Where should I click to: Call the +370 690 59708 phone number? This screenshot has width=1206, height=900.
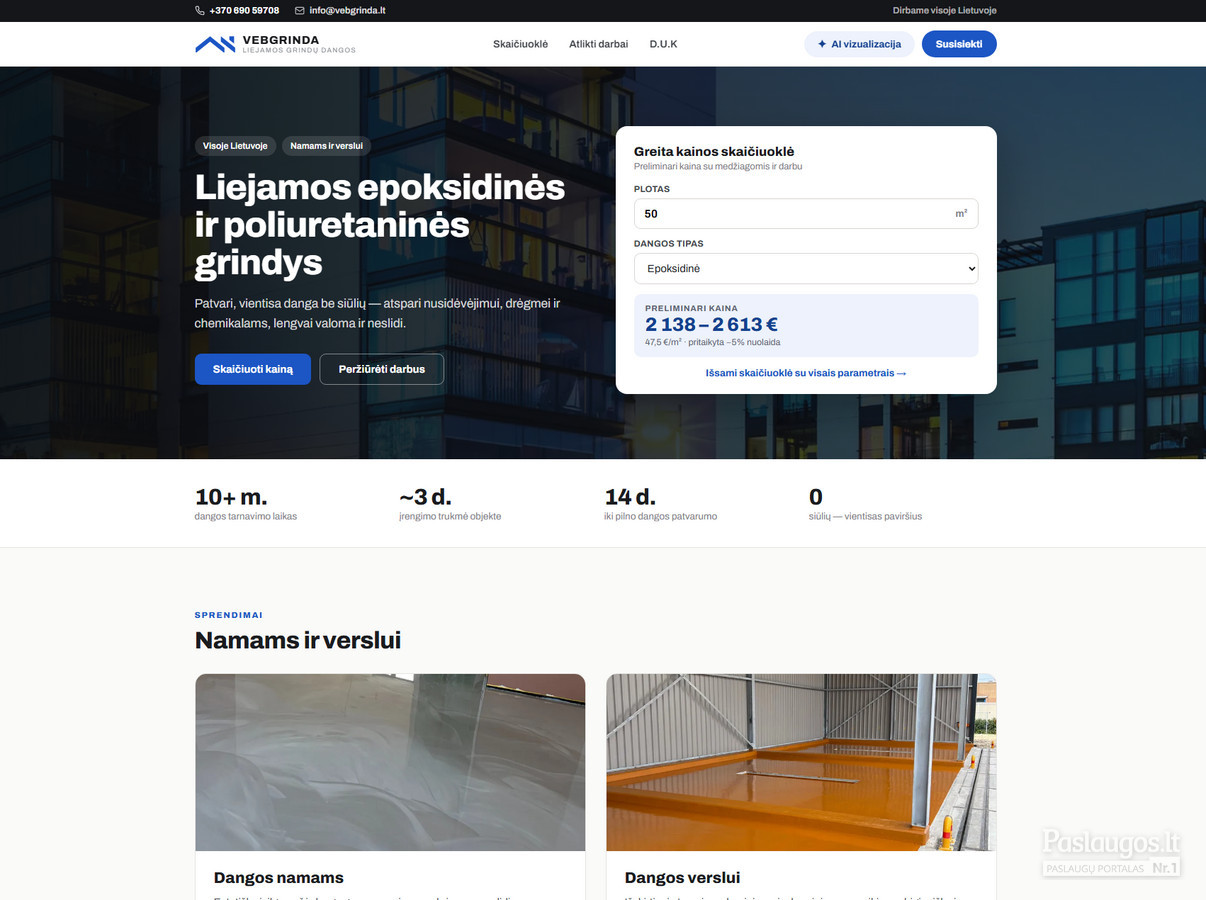point(244,10)
